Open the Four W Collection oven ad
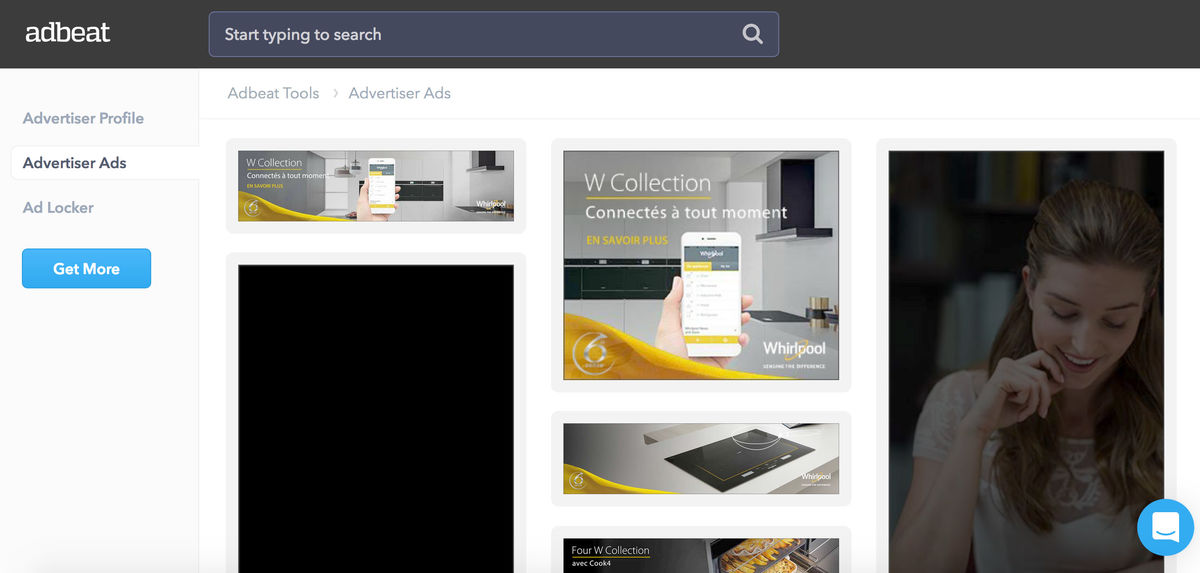 pyautogui.click(x=701, y=555)
